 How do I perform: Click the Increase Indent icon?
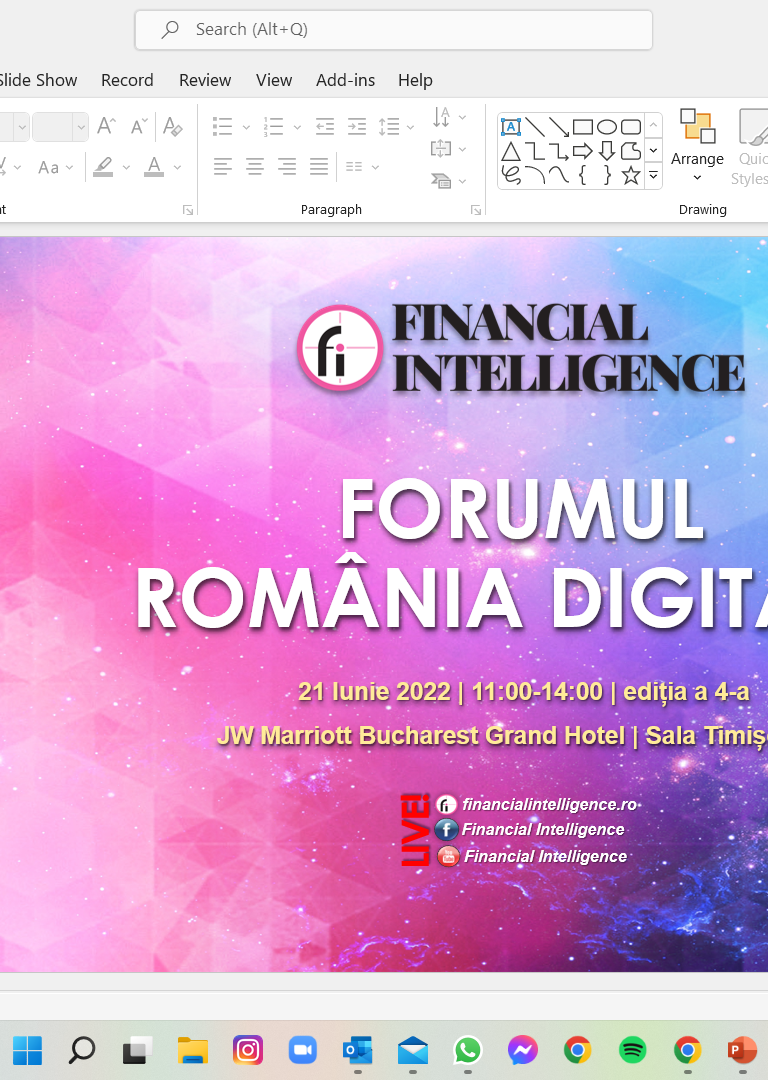(357, 127)
